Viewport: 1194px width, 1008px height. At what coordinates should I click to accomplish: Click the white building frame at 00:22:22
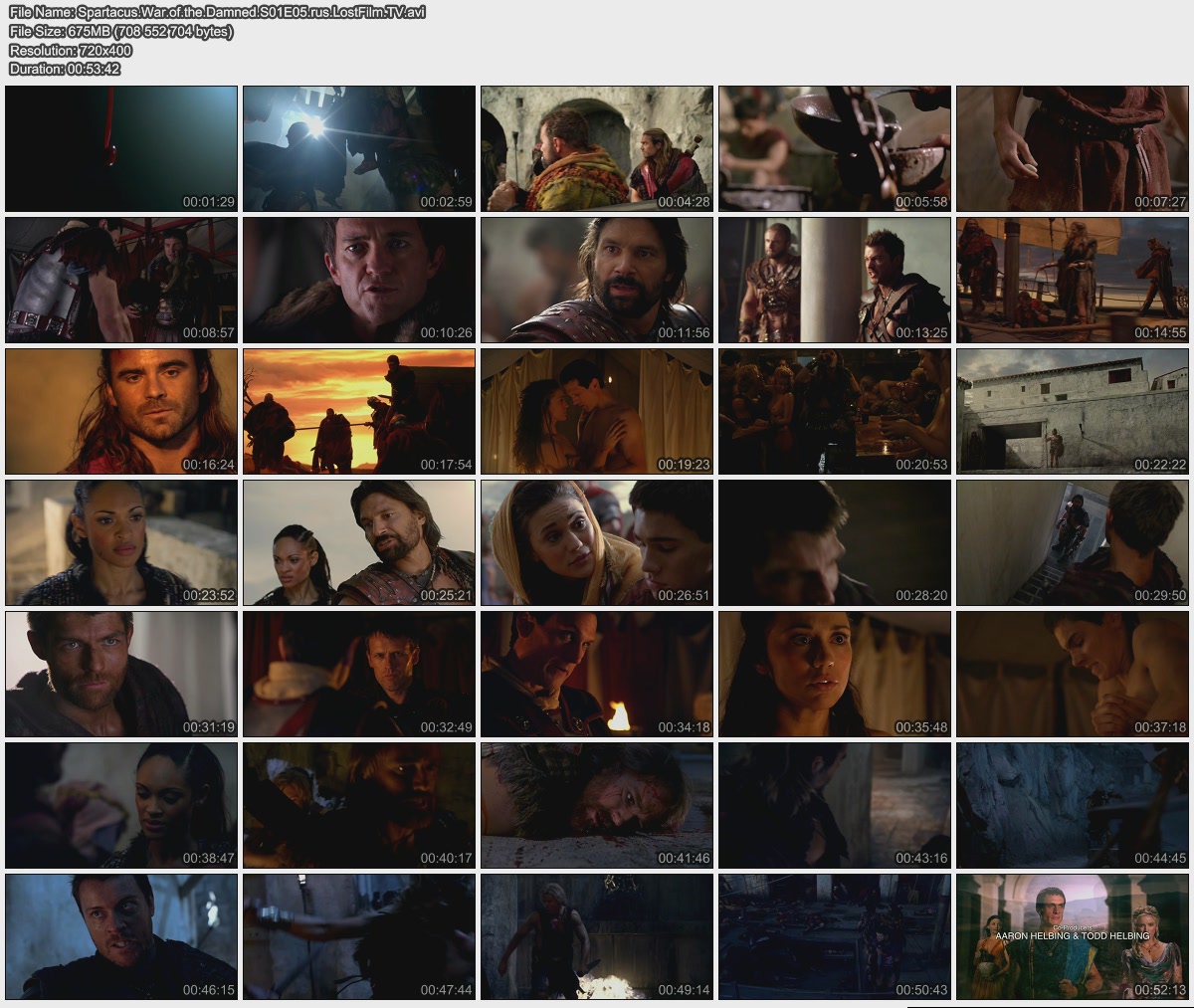pos(1072,411)
